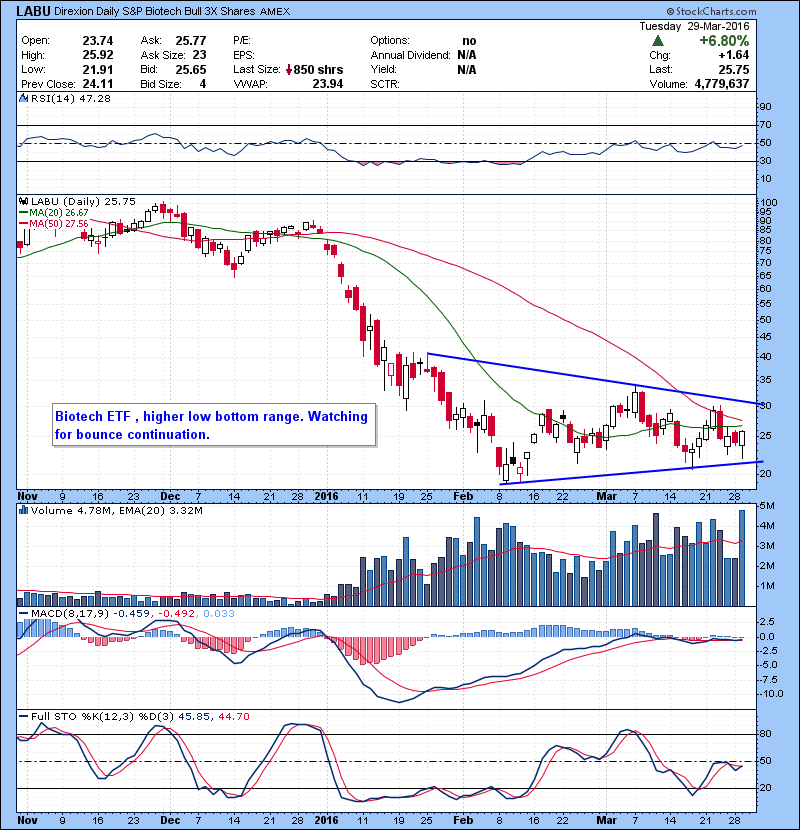The image size is (800, 830).
Task: Click the MACD(8,17,9) legend label
Action: 69,614
